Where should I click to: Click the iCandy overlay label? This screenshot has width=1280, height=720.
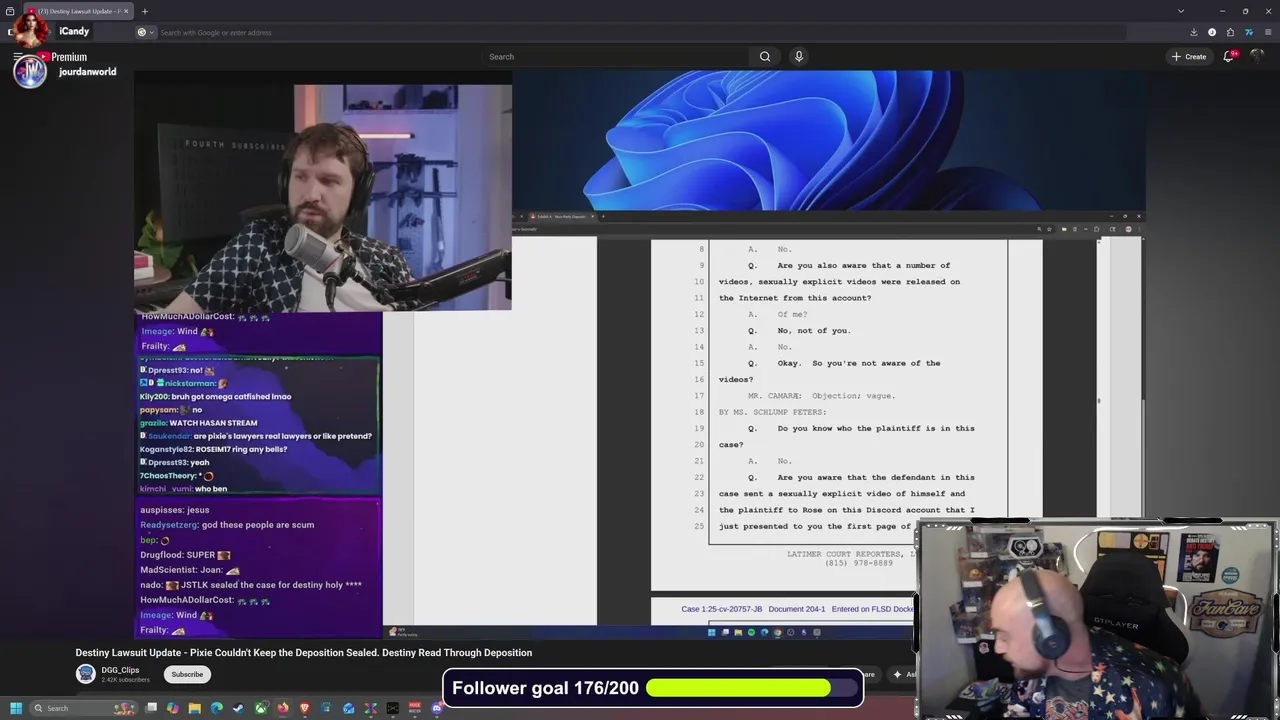pos(74,31)
